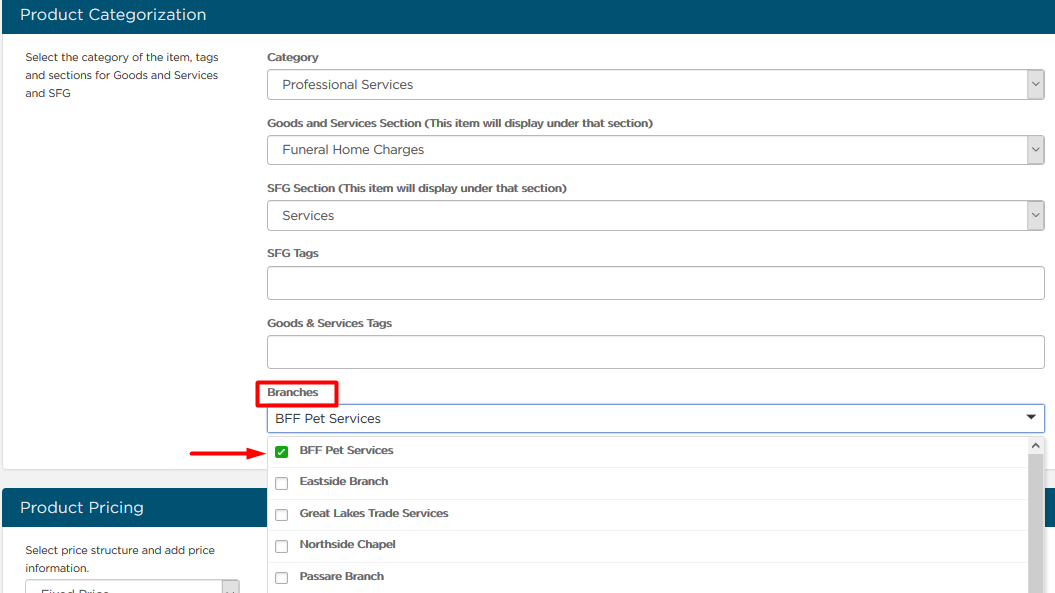Click the scroll up arrow in branches list
The height and width of the screenshot is (593, 1055).
pyautogui.click(x=1035, y=446)
